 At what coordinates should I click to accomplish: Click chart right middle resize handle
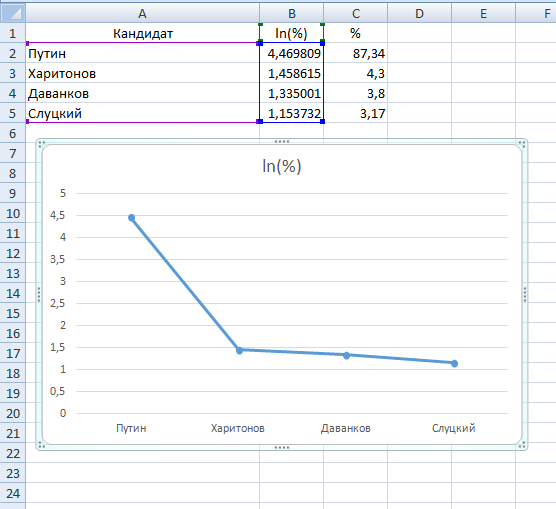pos(525,294)
